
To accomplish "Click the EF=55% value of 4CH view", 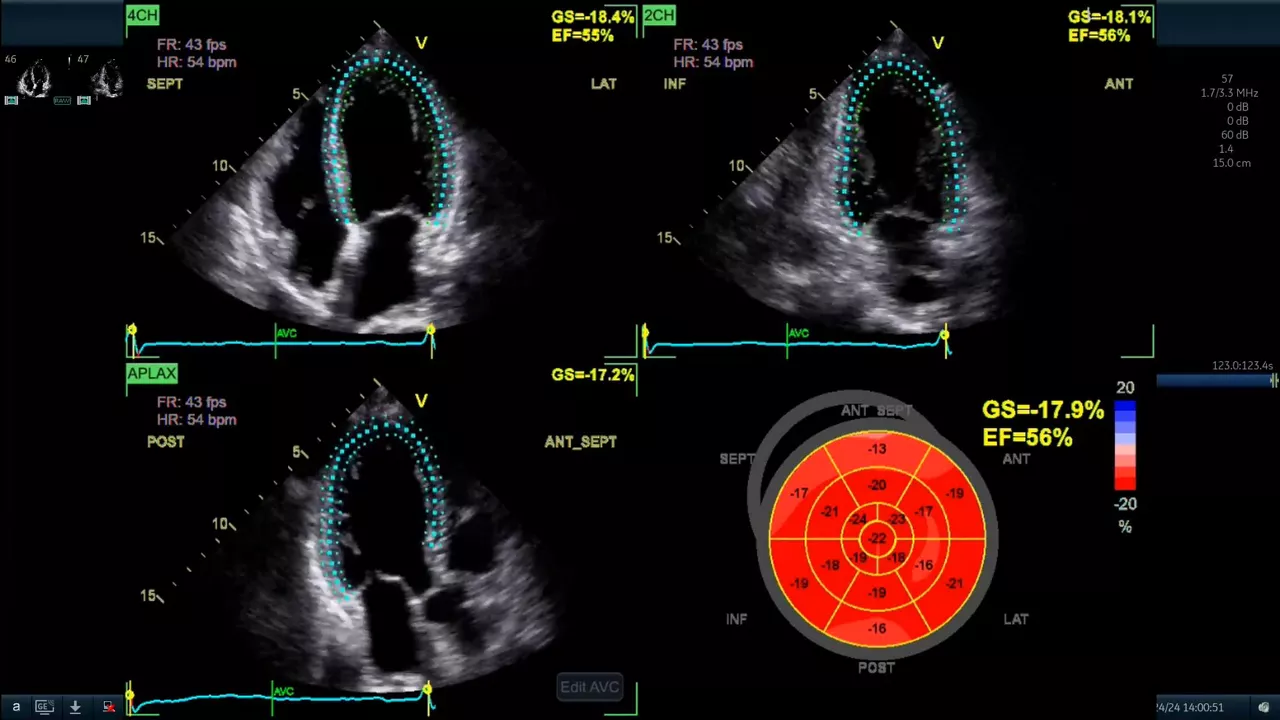I will [x=581, y=35].
